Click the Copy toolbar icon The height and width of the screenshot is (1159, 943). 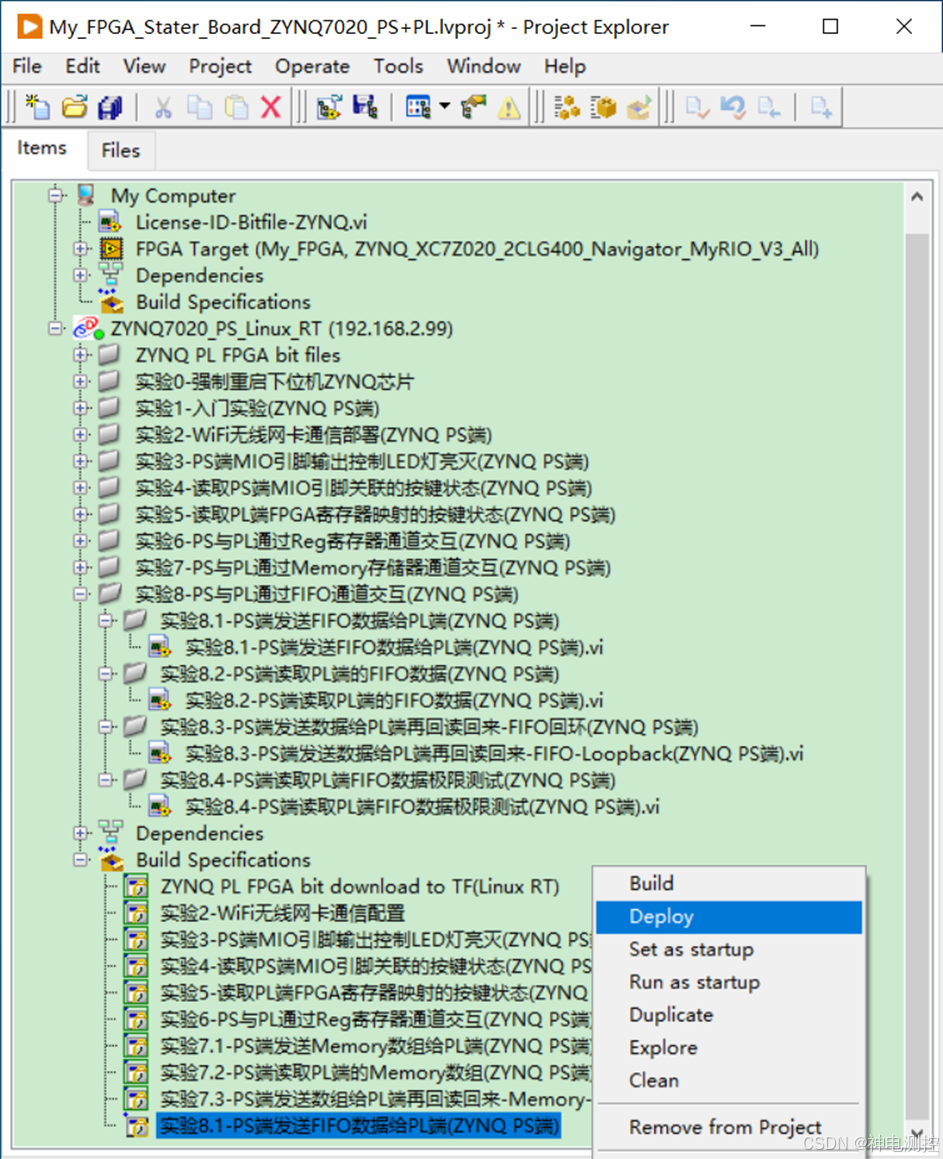click(200, 107)
